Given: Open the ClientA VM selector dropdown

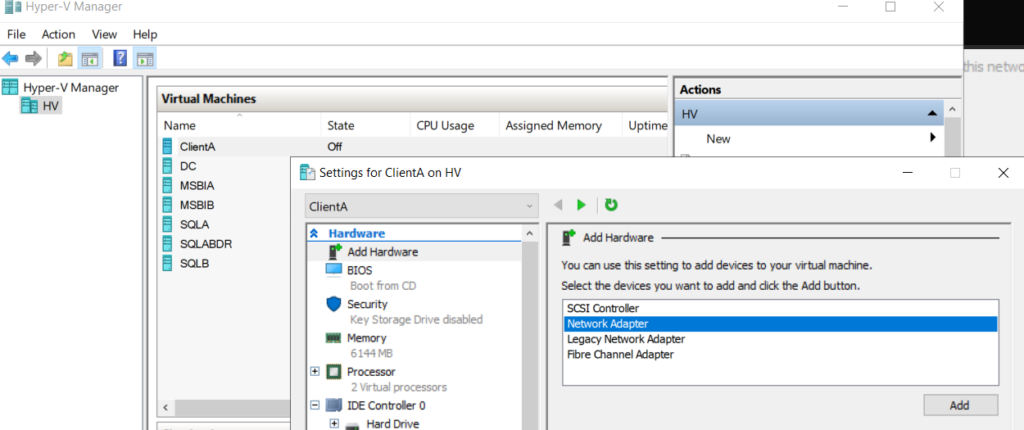Looking at the screenshot, I should coord(422,207).
